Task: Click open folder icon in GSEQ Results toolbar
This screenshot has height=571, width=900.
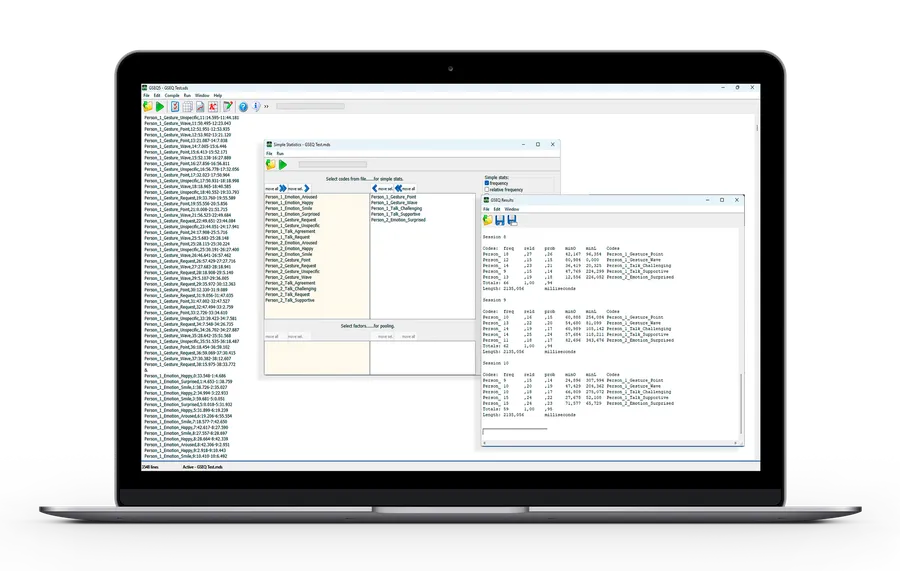Action: [x=488, y=220]
